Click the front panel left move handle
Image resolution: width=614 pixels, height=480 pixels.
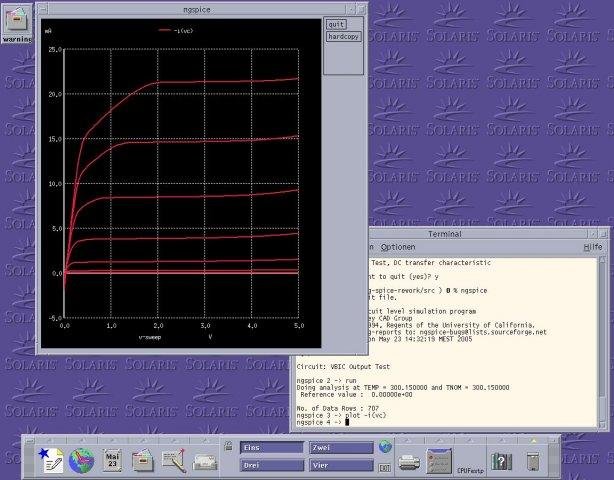click(29, 460)
